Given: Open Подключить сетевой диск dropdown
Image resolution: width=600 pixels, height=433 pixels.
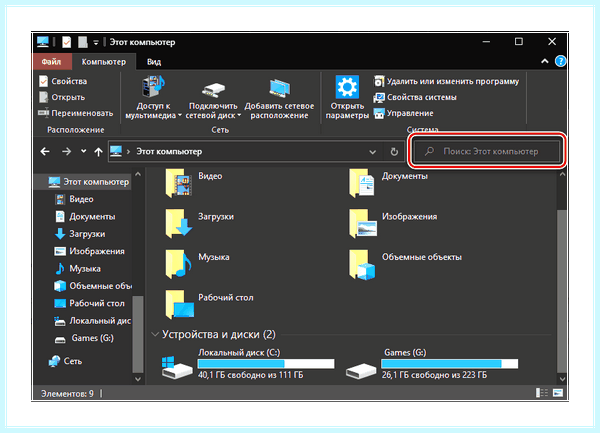Looking at the screenshot, I should click(213, 100).
